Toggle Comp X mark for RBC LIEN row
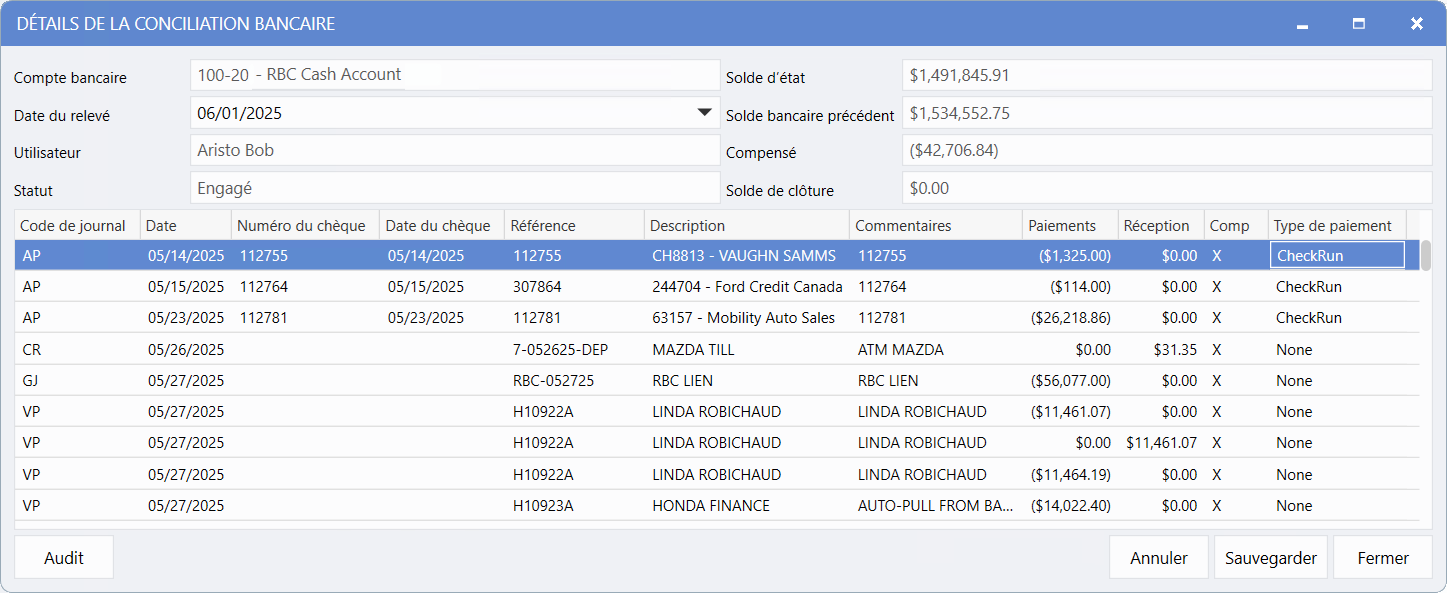 (1216, 381)
